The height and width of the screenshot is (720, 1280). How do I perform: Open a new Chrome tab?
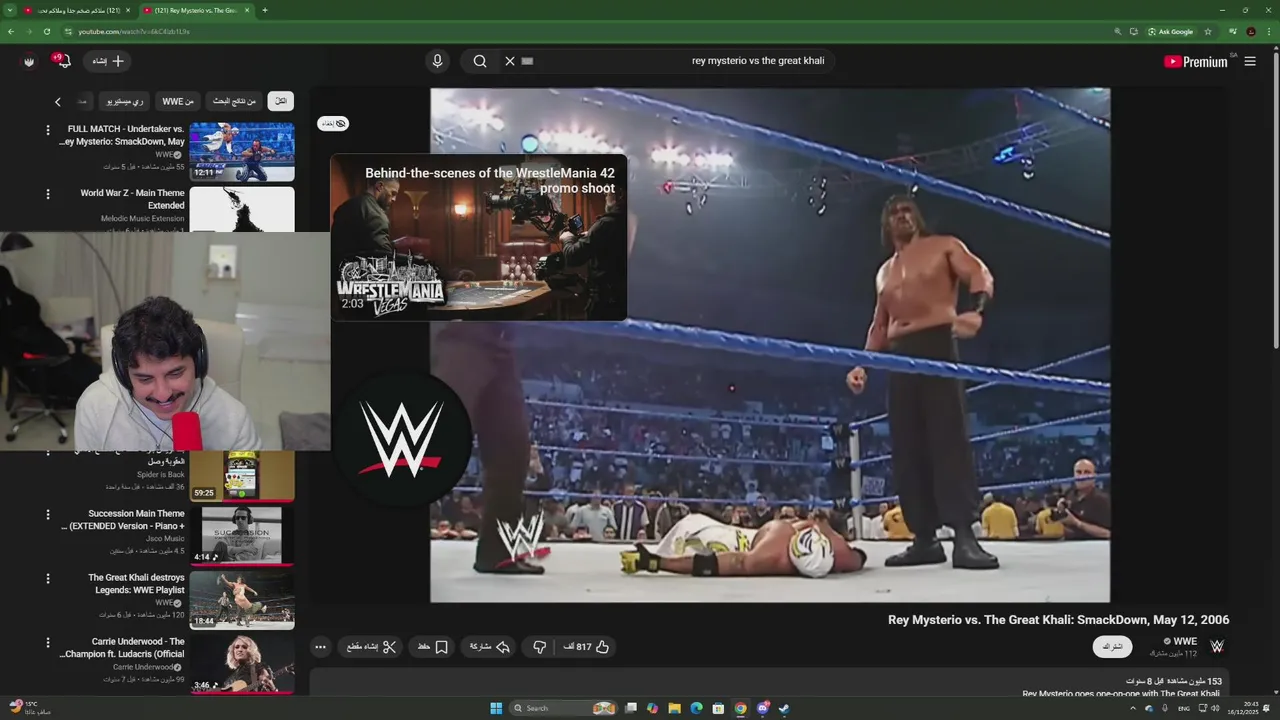click(x=265, y=10)
